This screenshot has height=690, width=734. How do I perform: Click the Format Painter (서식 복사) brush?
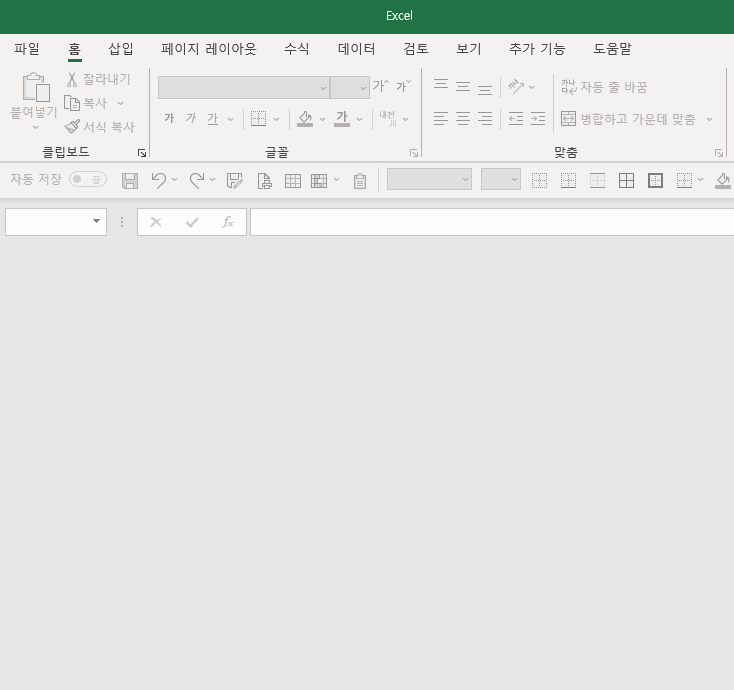click(x=72, y=126)
